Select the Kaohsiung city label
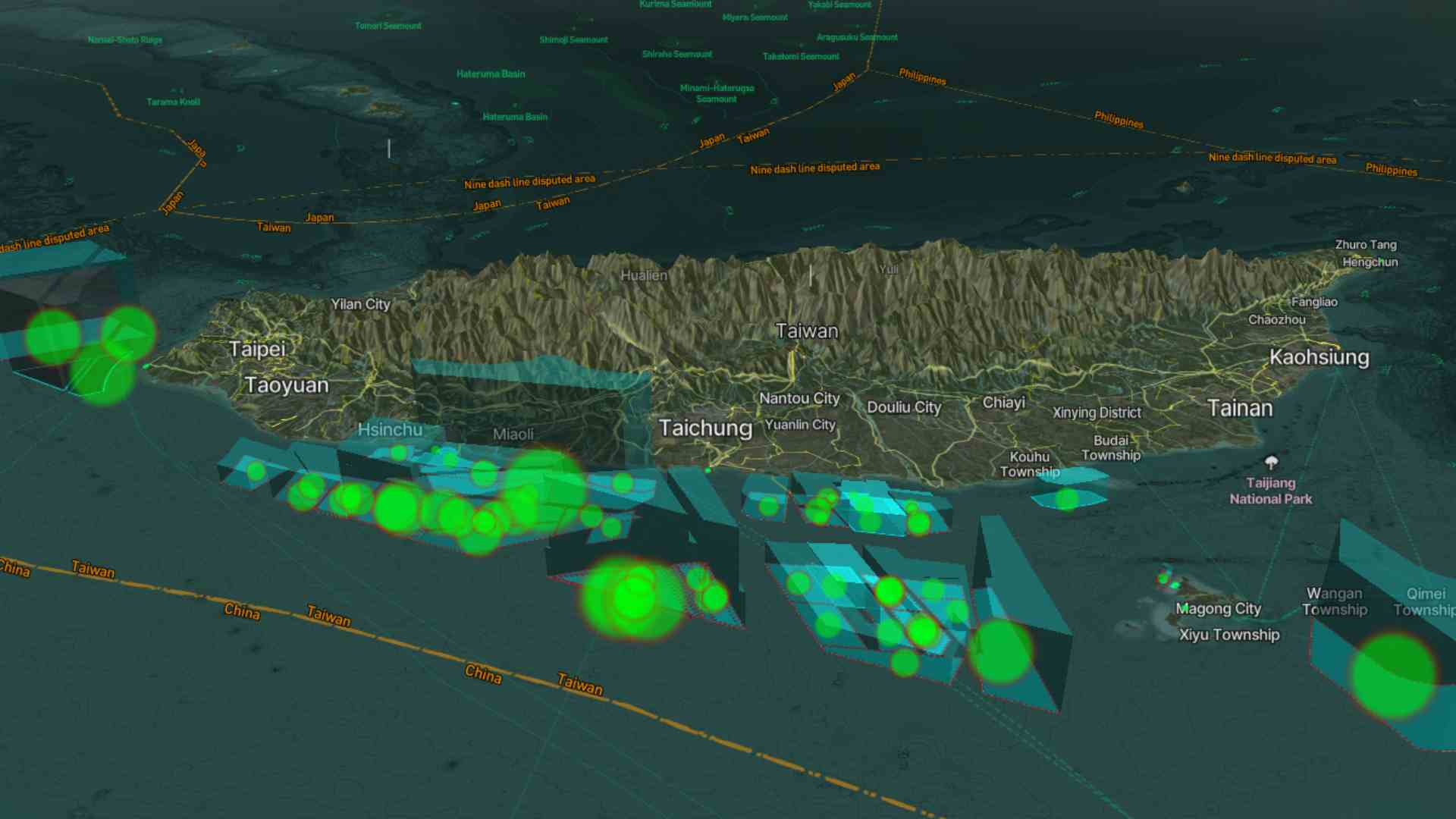 1319,357
